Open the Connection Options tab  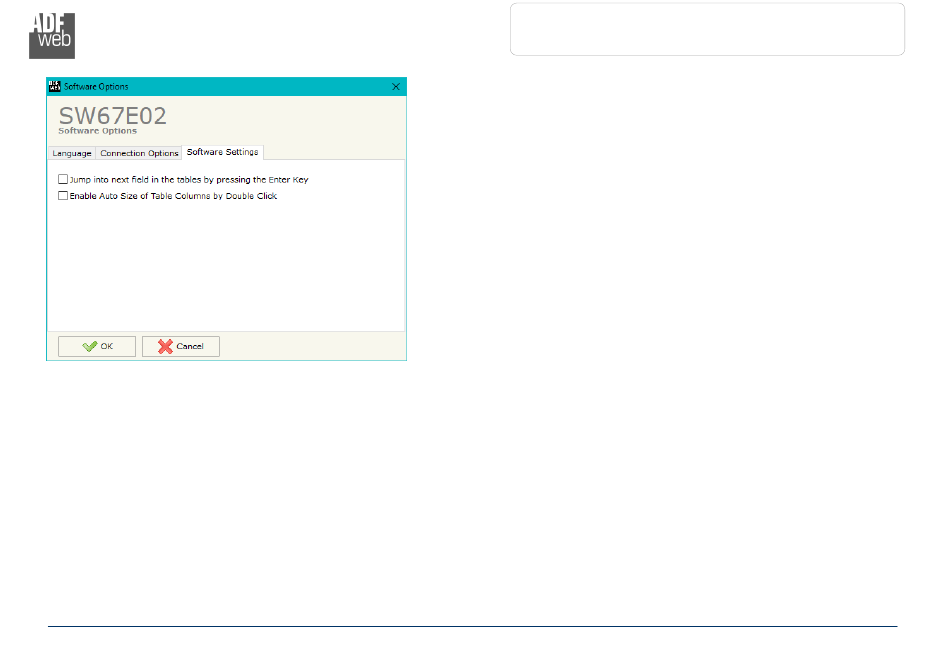coord(139,153)
